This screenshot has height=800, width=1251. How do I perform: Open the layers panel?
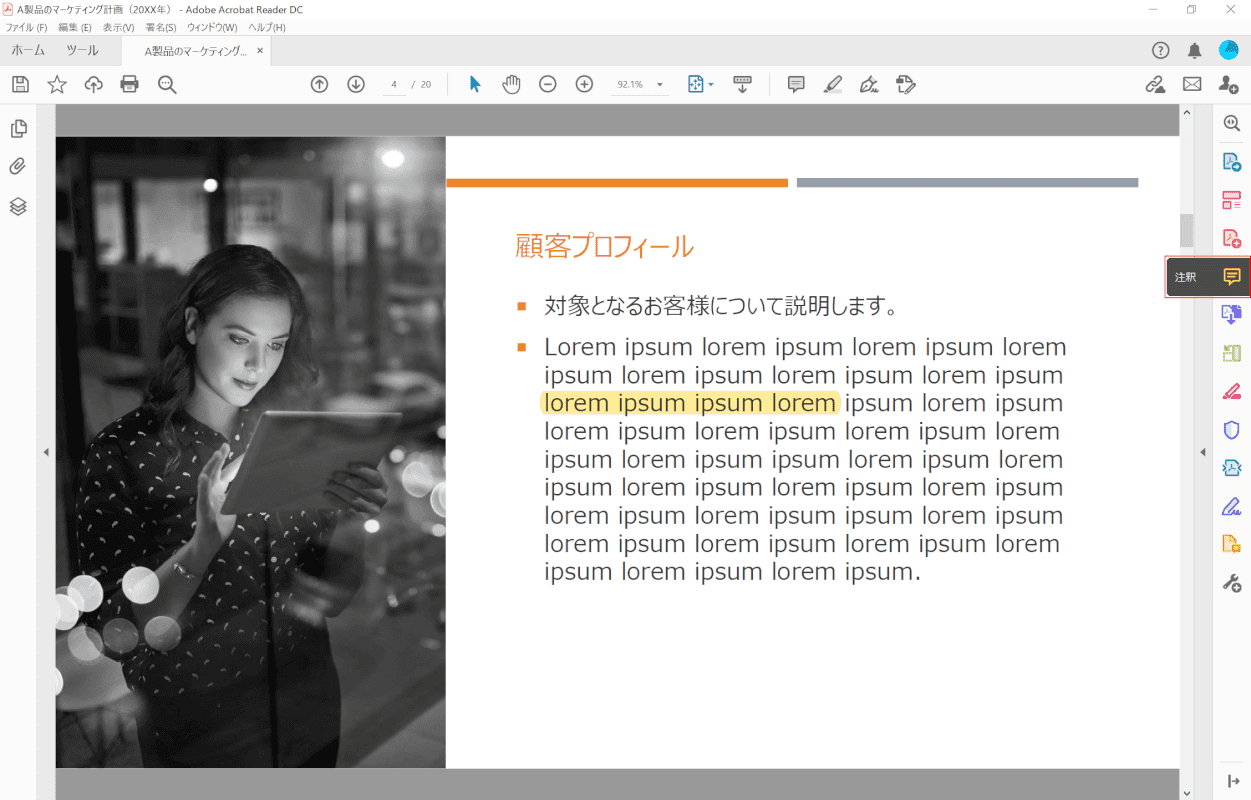click(18, 206)
